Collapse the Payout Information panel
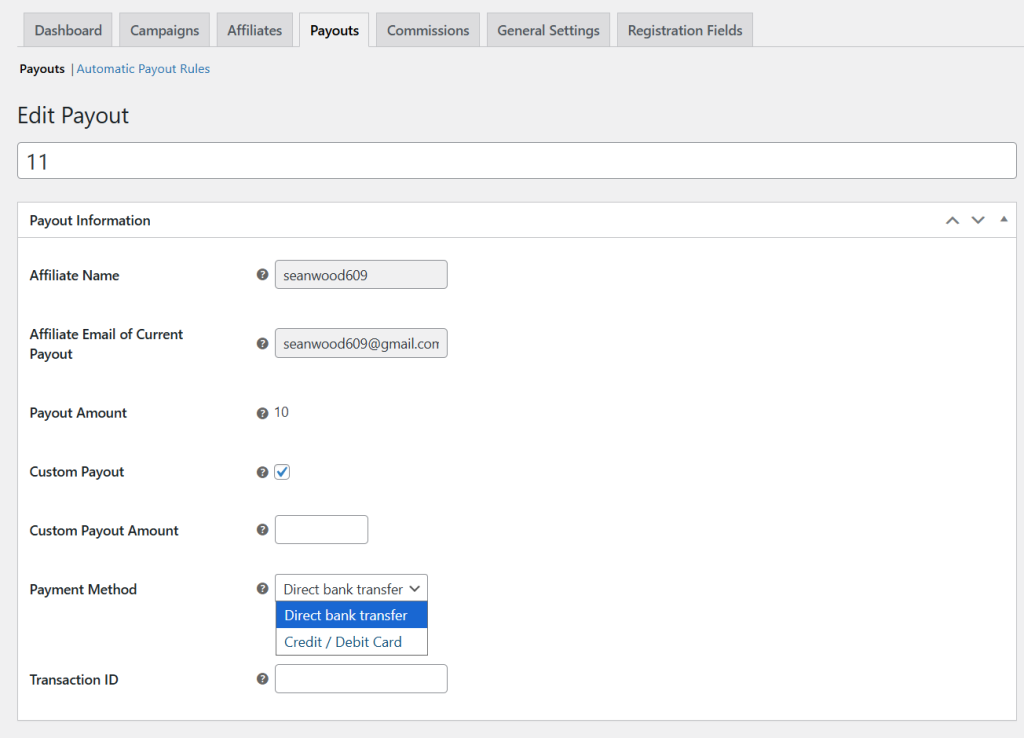 (x=1004, y=219)
